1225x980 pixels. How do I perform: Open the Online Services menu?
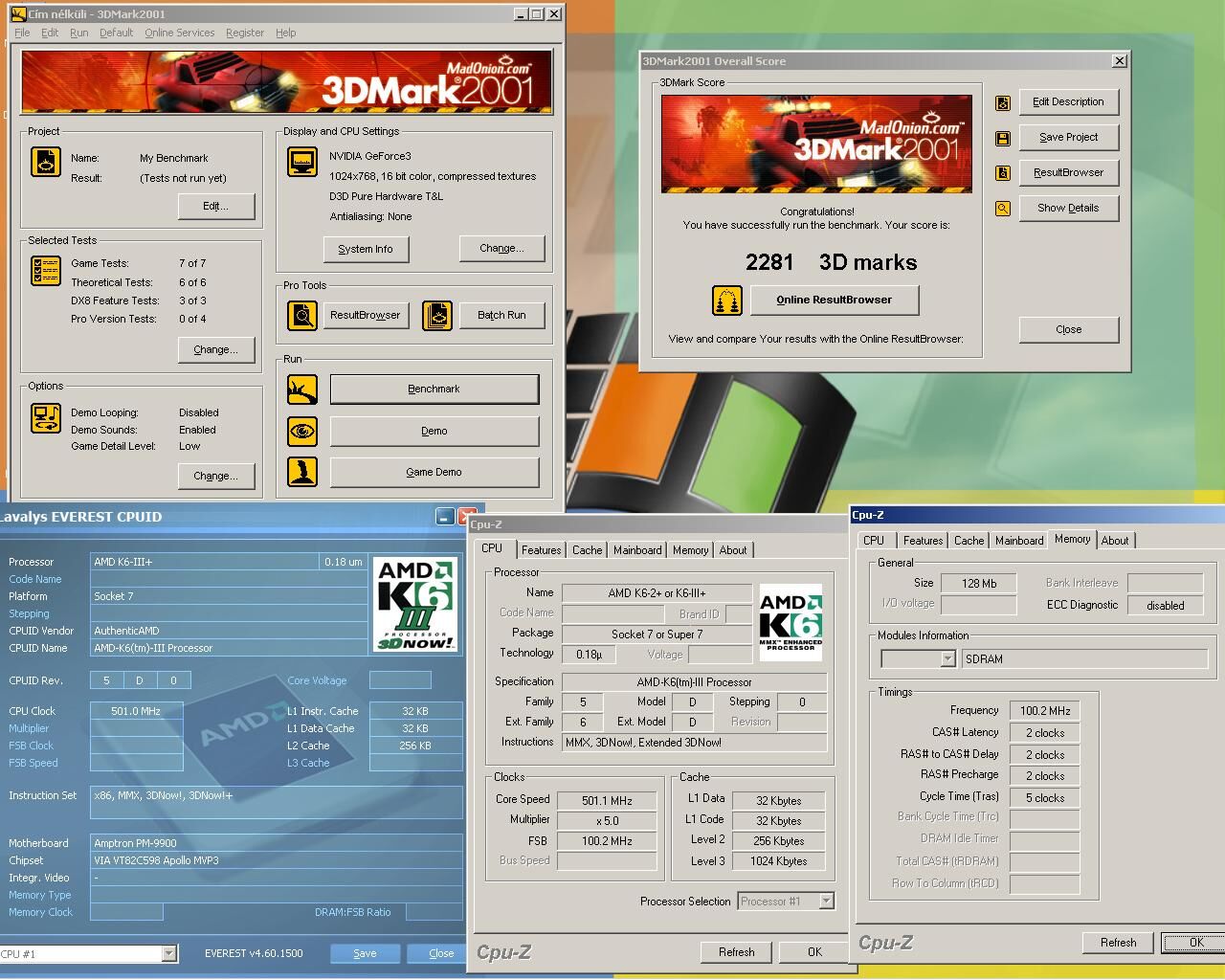(180, 33)
